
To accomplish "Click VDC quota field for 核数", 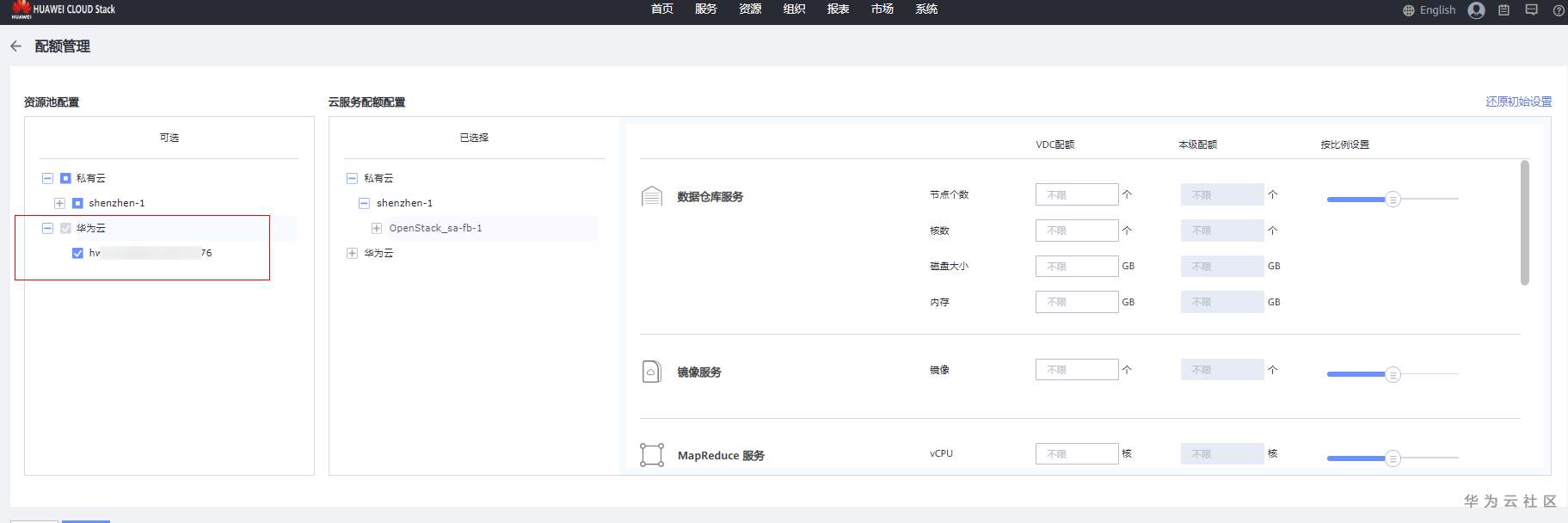I will tap(1077, 231).
